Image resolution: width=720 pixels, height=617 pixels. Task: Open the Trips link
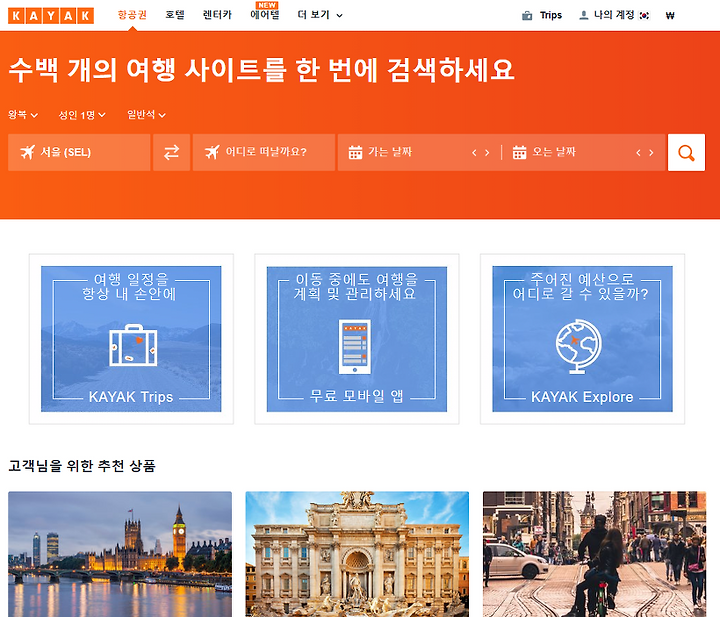[x=551, y=15]
